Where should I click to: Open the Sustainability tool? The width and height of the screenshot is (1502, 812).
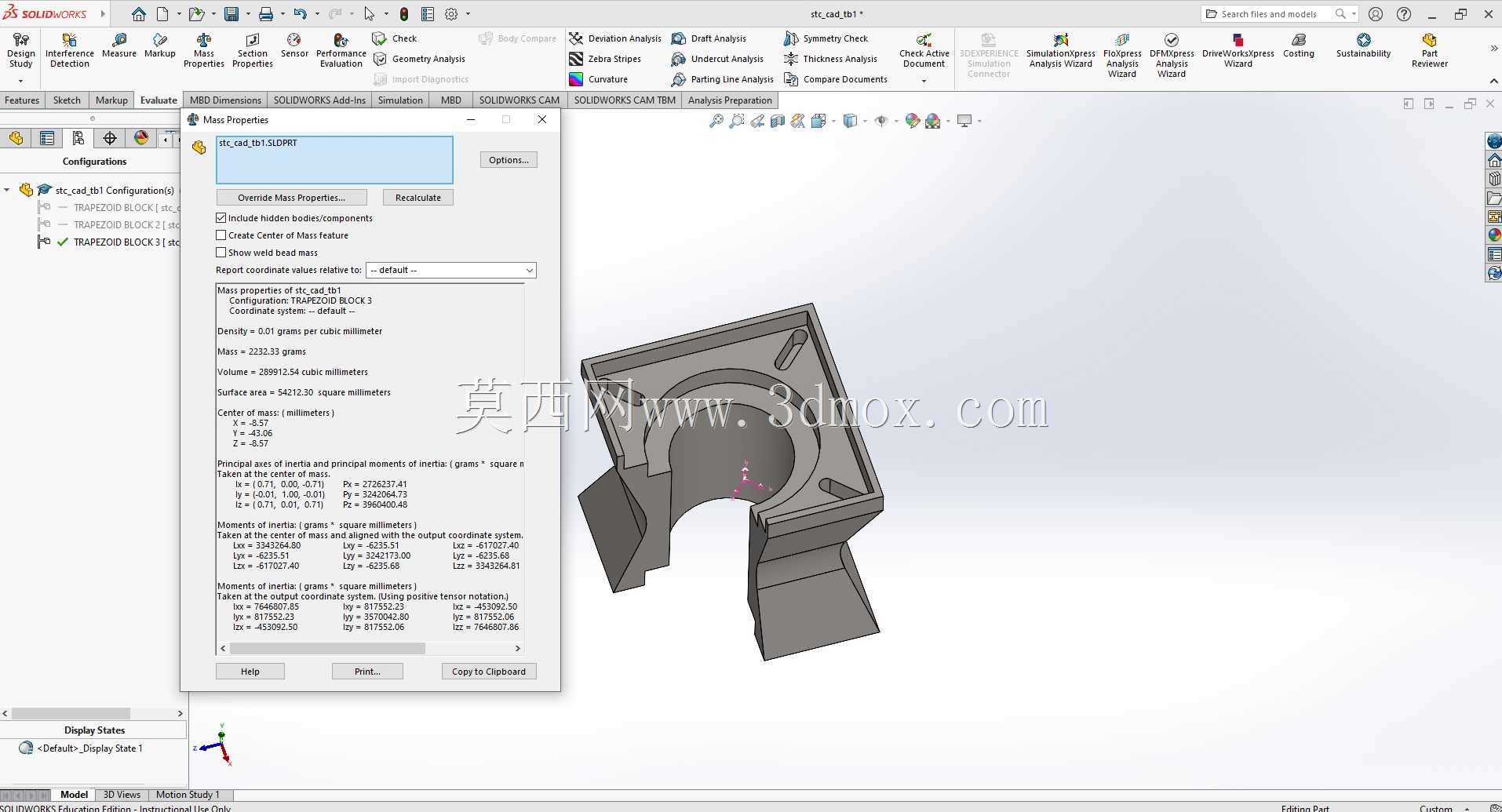(1364, 46)
